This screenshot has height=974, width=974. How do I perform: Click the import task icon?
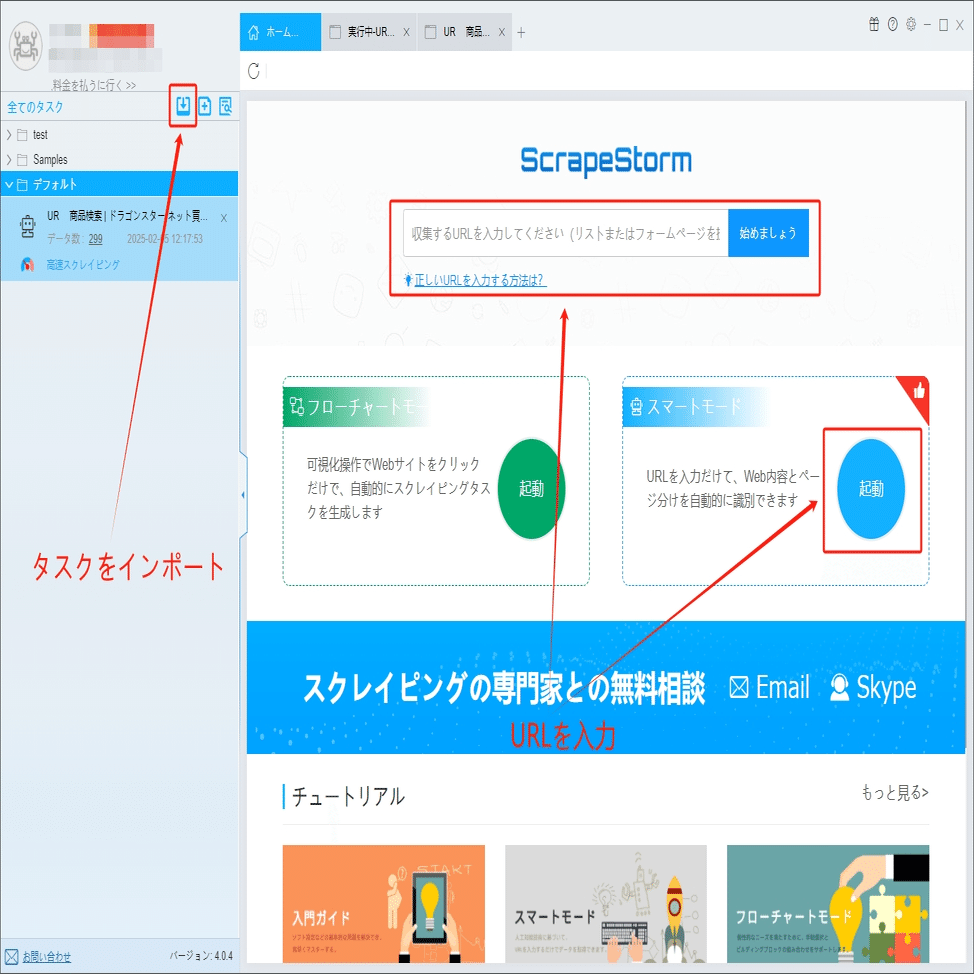click(x=183, y=106)
